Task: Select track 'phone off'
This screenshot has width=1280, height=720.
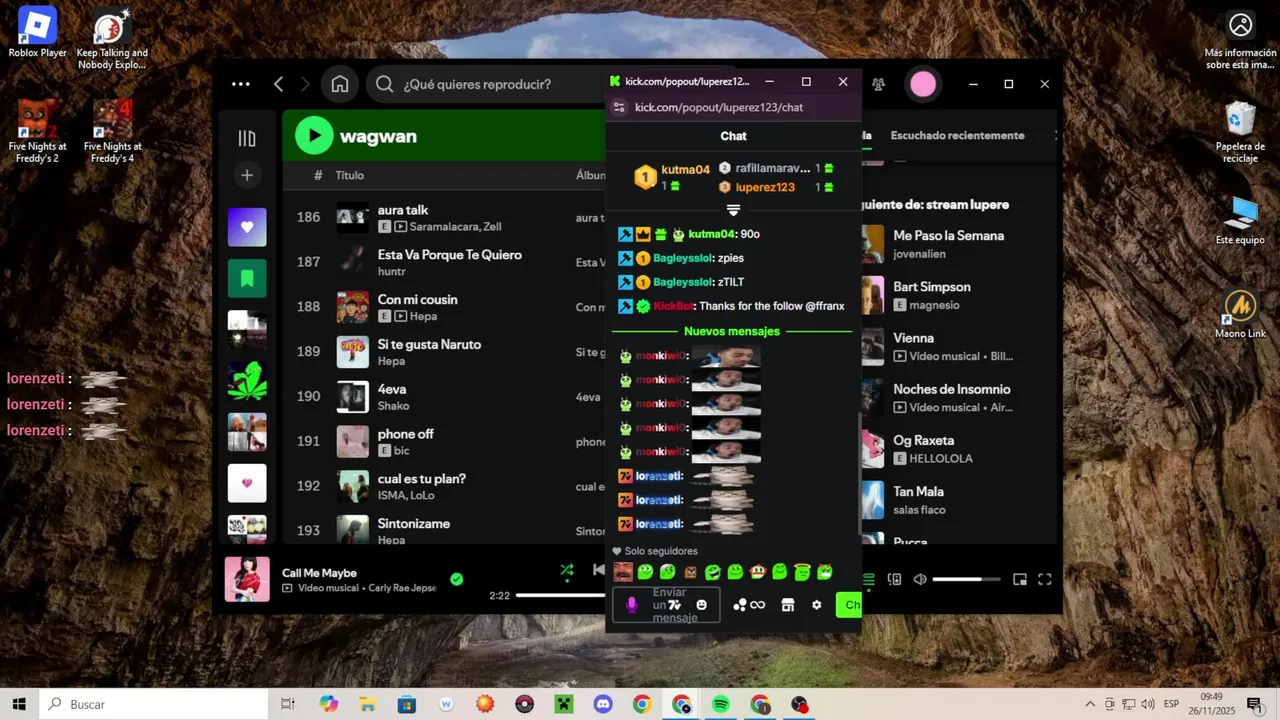Action: pyautogui.click(x=406, y=434)
